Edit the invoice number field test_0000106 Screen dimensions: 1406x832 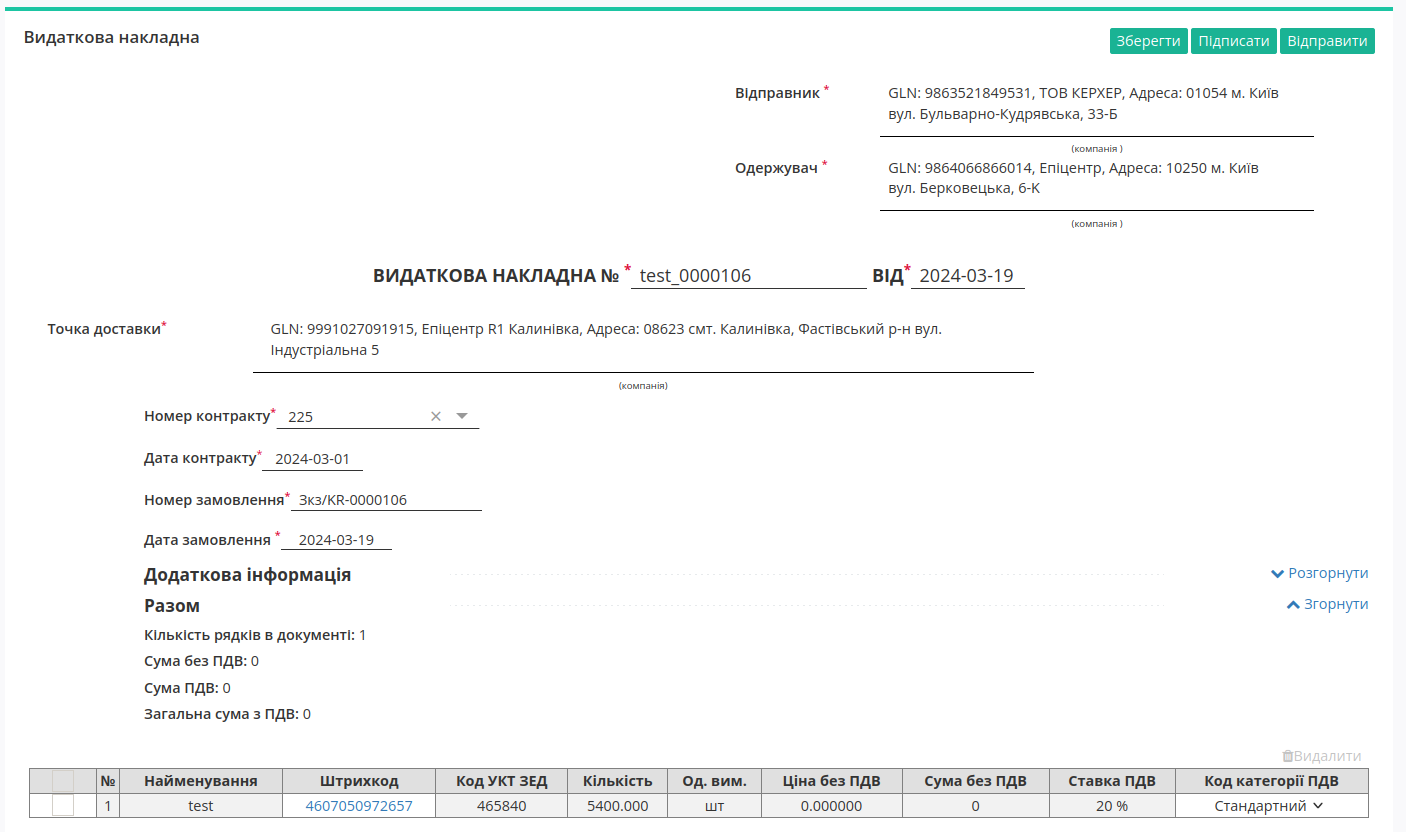749,276
